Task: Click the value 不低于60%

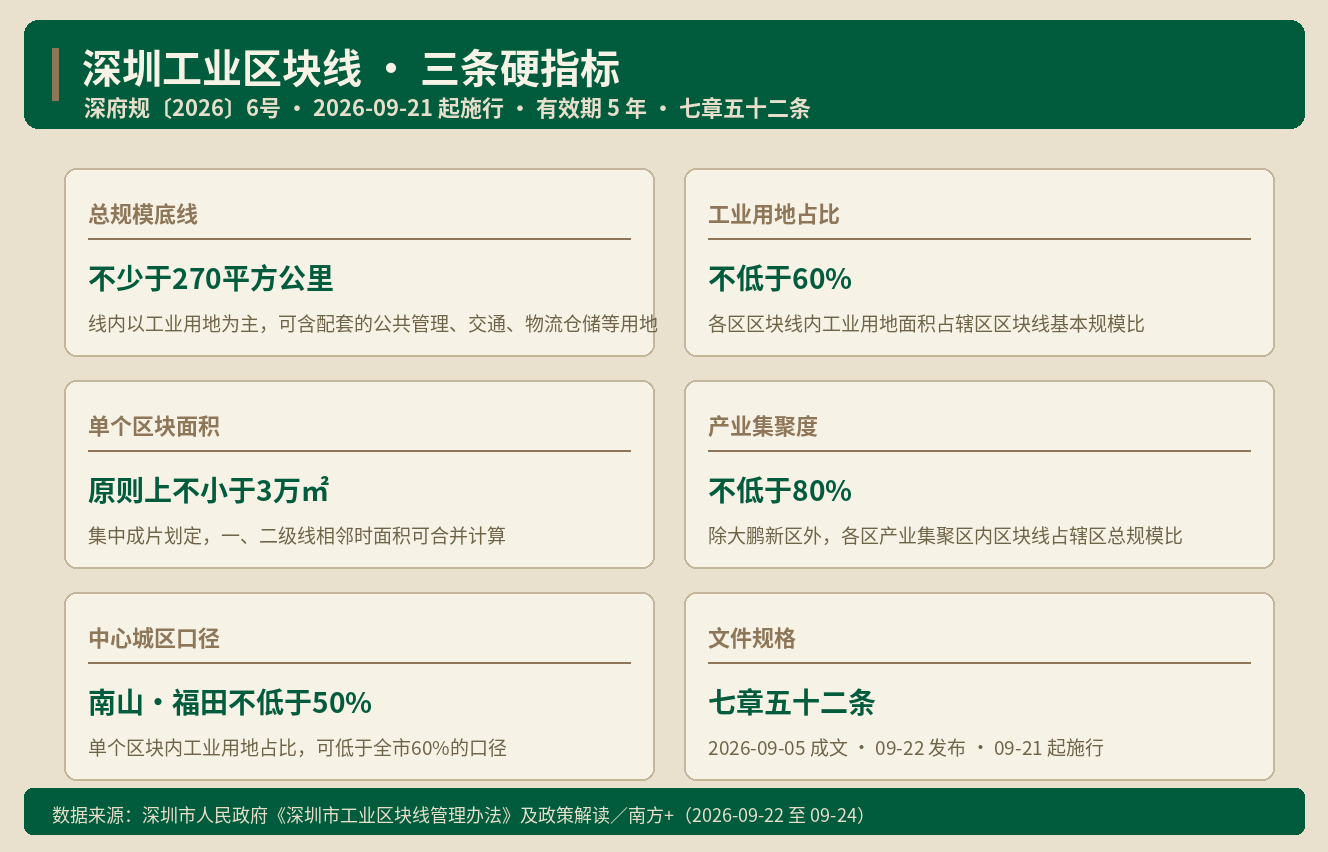Action: click(x=780, y=279)
